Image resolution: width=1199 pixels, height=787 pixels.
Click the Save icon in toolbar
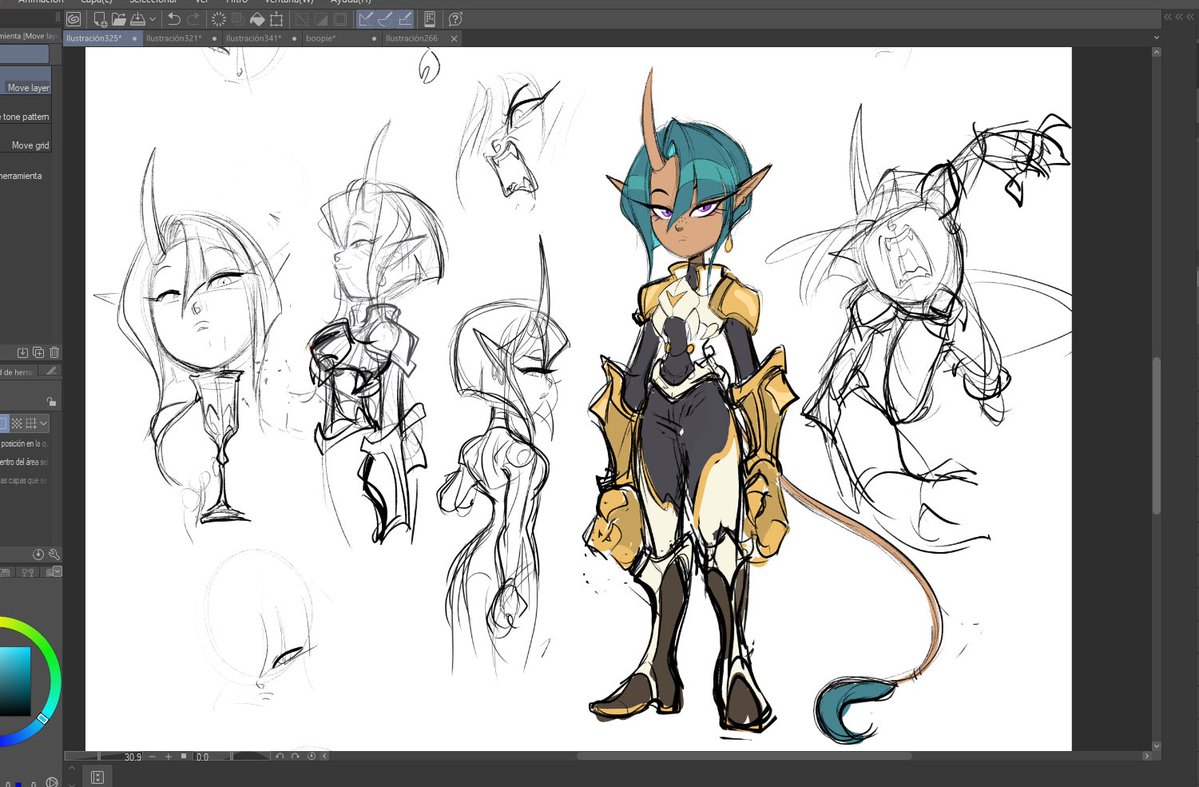click(138, 19)
